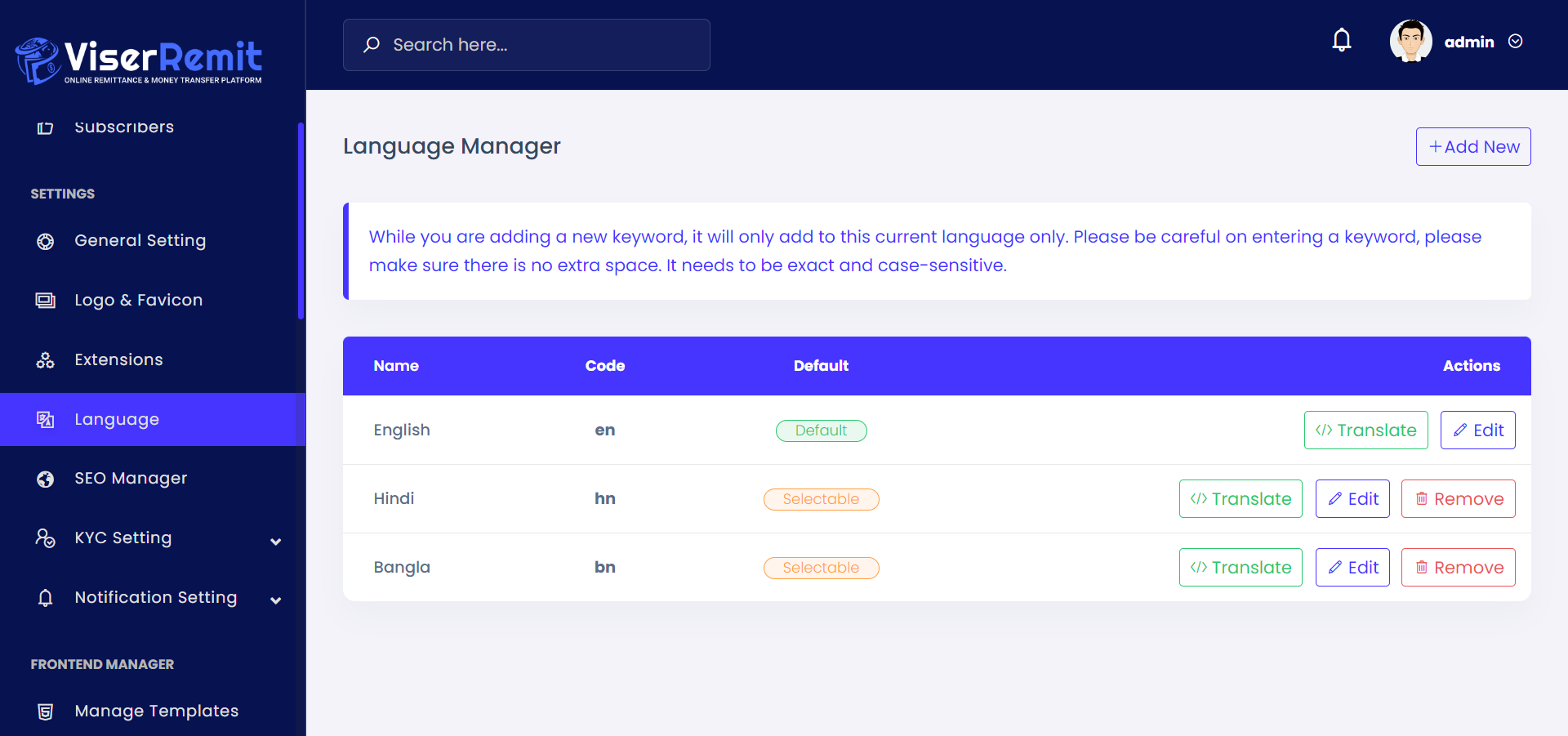Image resolution: width=1568 pixels, height=736 pixels.
Task: Click the Manage Templates HTML5 icon
Action: [46, 711]
